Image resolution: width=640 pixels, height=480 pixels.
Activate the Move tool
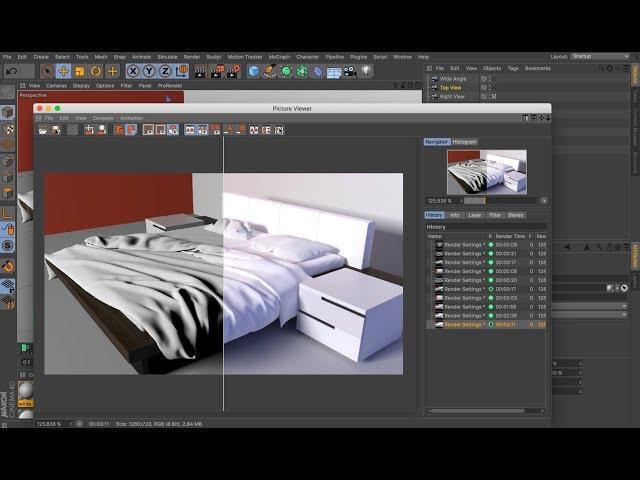(63, 71)
